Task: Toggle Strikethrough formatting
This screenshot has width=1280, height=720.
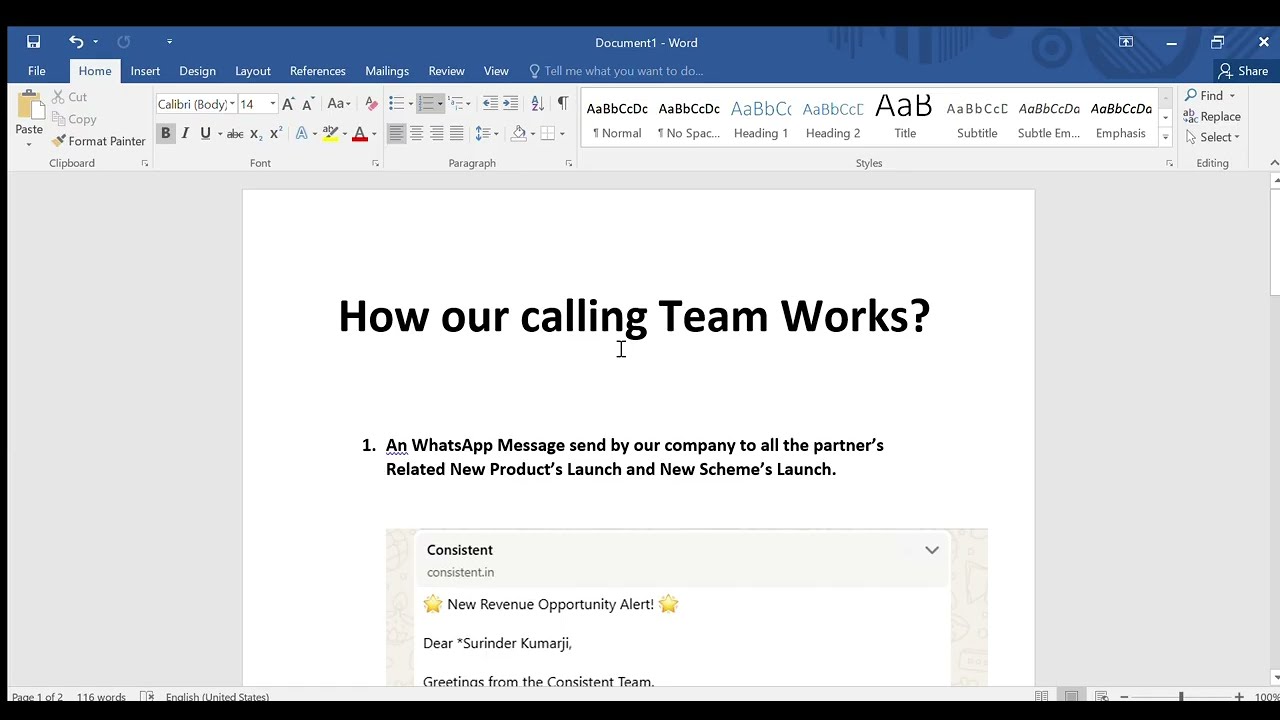Action: (235, 133)
